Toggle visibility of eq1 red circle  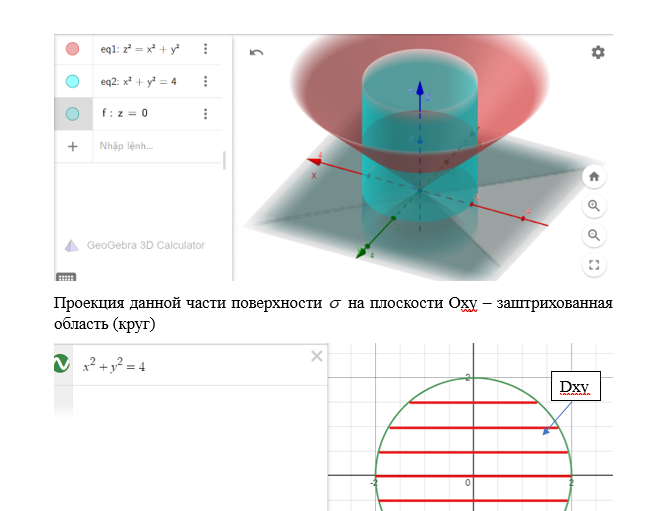click(x=72, y=49)
